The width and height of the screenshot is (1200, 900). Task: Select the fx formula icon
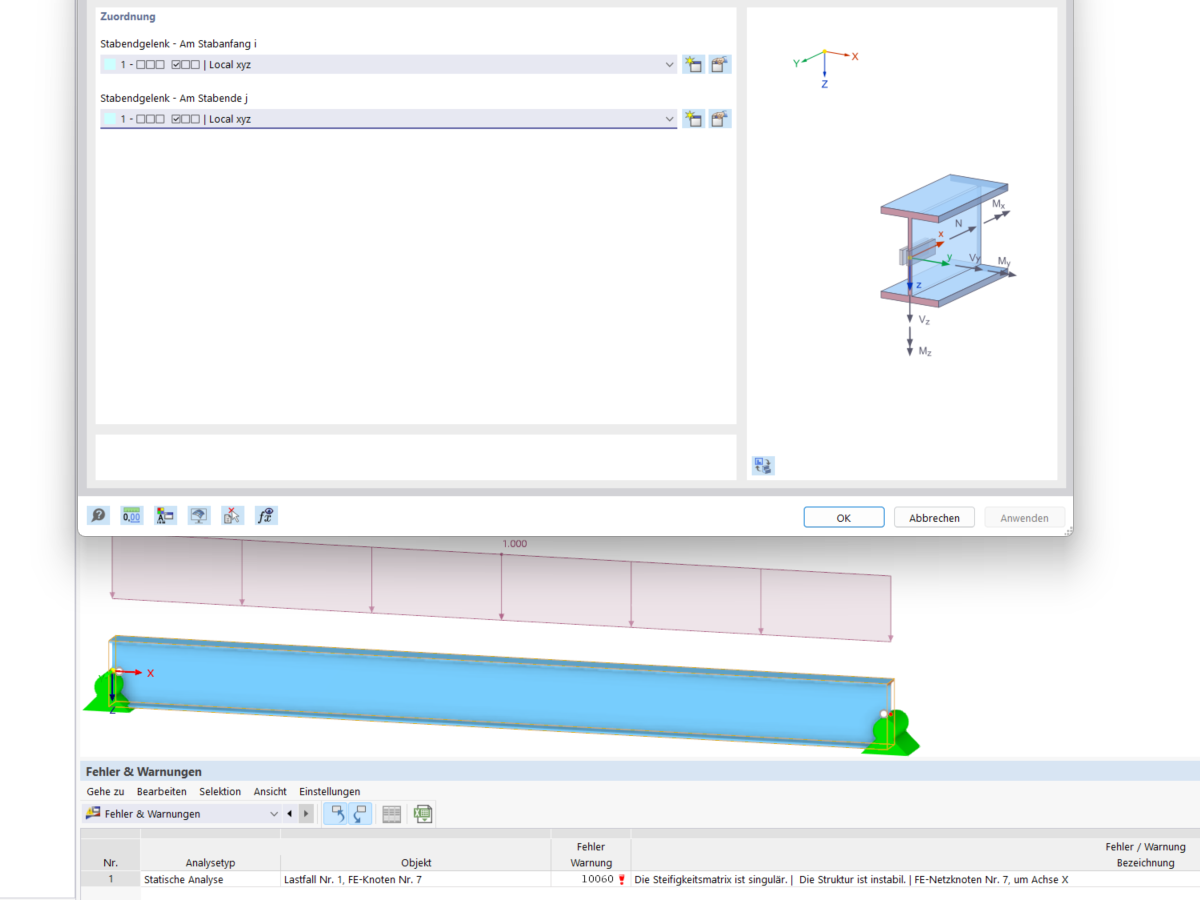265,514
